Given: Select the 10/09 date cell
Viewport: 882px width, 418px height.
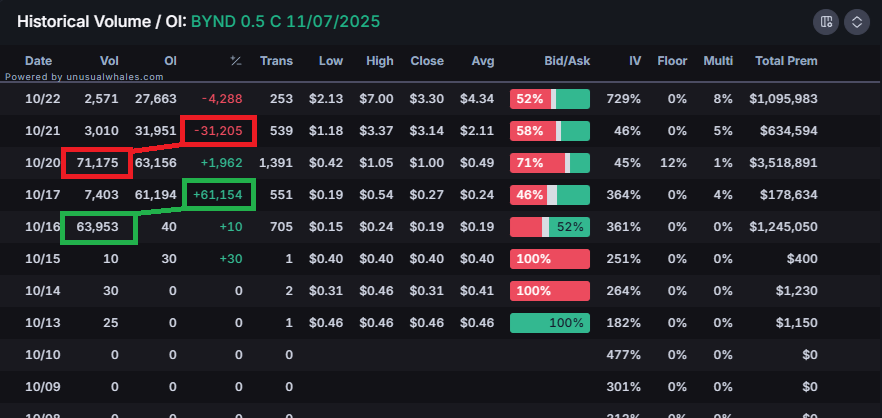Looking at the screenshot, I should pos(43,387).
